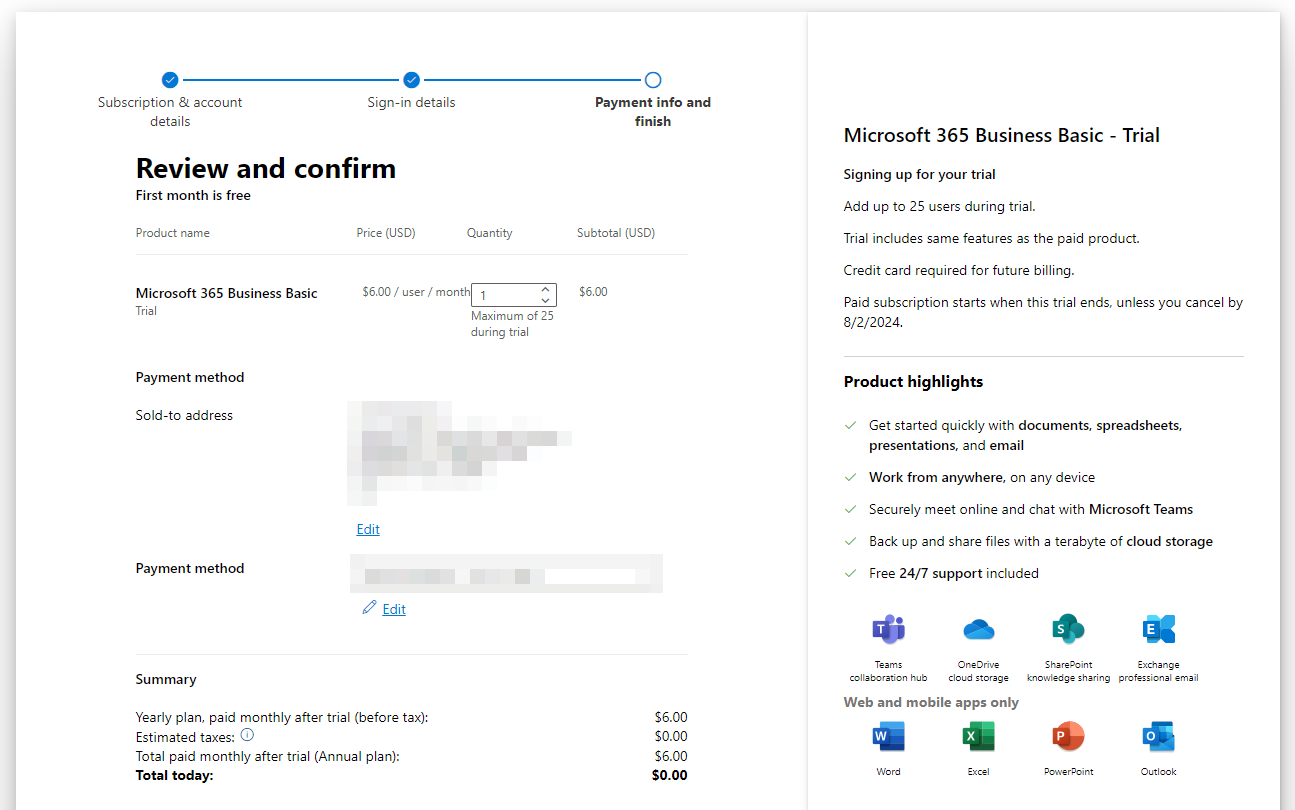This screenshot has height=810, width=1295.
Task: Click the $0.00 Total today amount
Action: [x=670, y=775]
